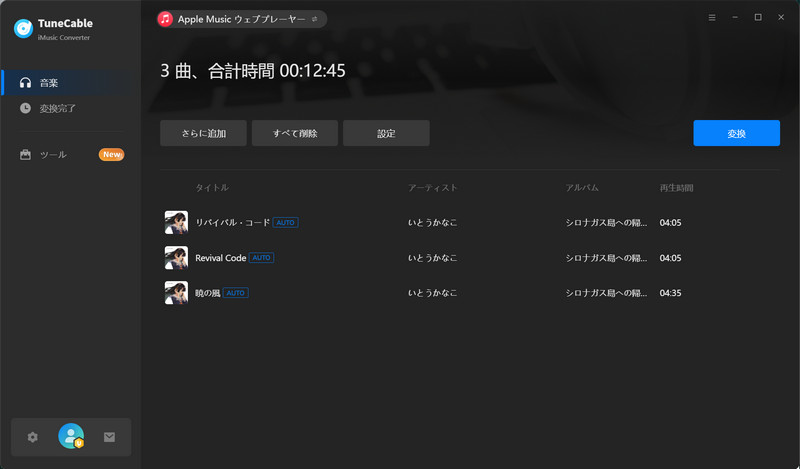Image resolution: width=800 pixels, height=469 pixels.
Task: Click the album cover of 暁の風
Action: coord(177,293)
